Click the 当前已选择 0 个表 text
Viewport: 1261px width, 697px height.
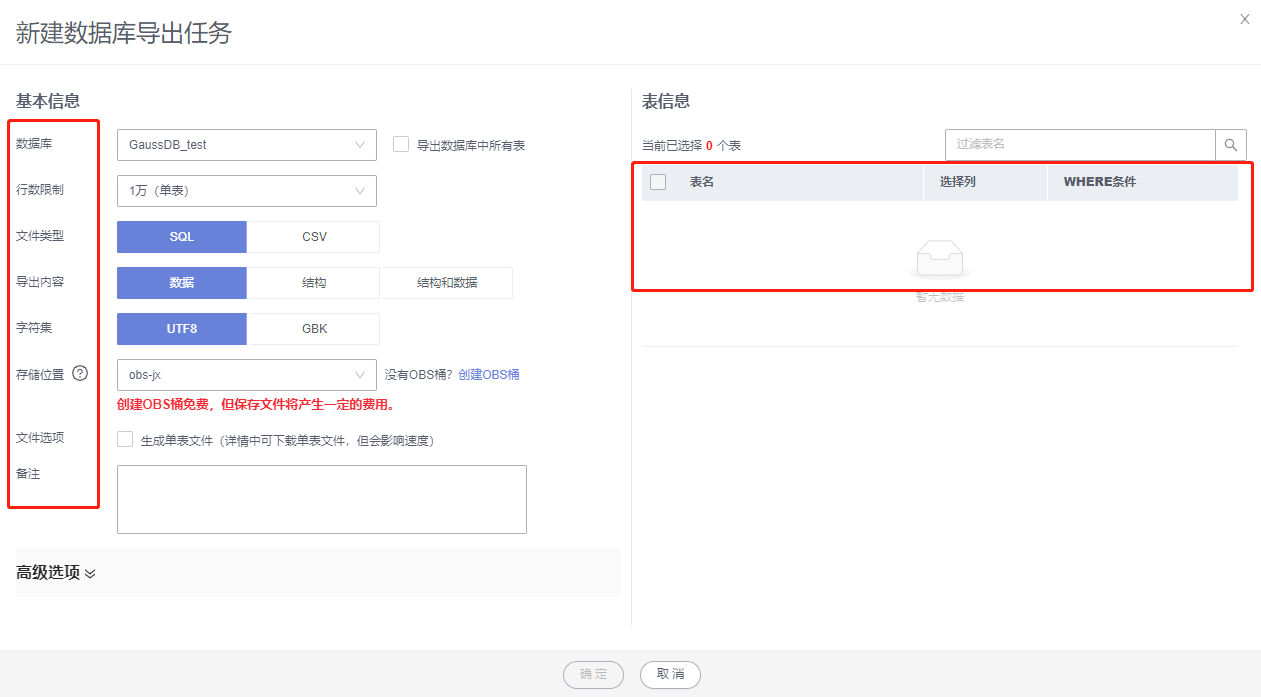coord(691,146)
